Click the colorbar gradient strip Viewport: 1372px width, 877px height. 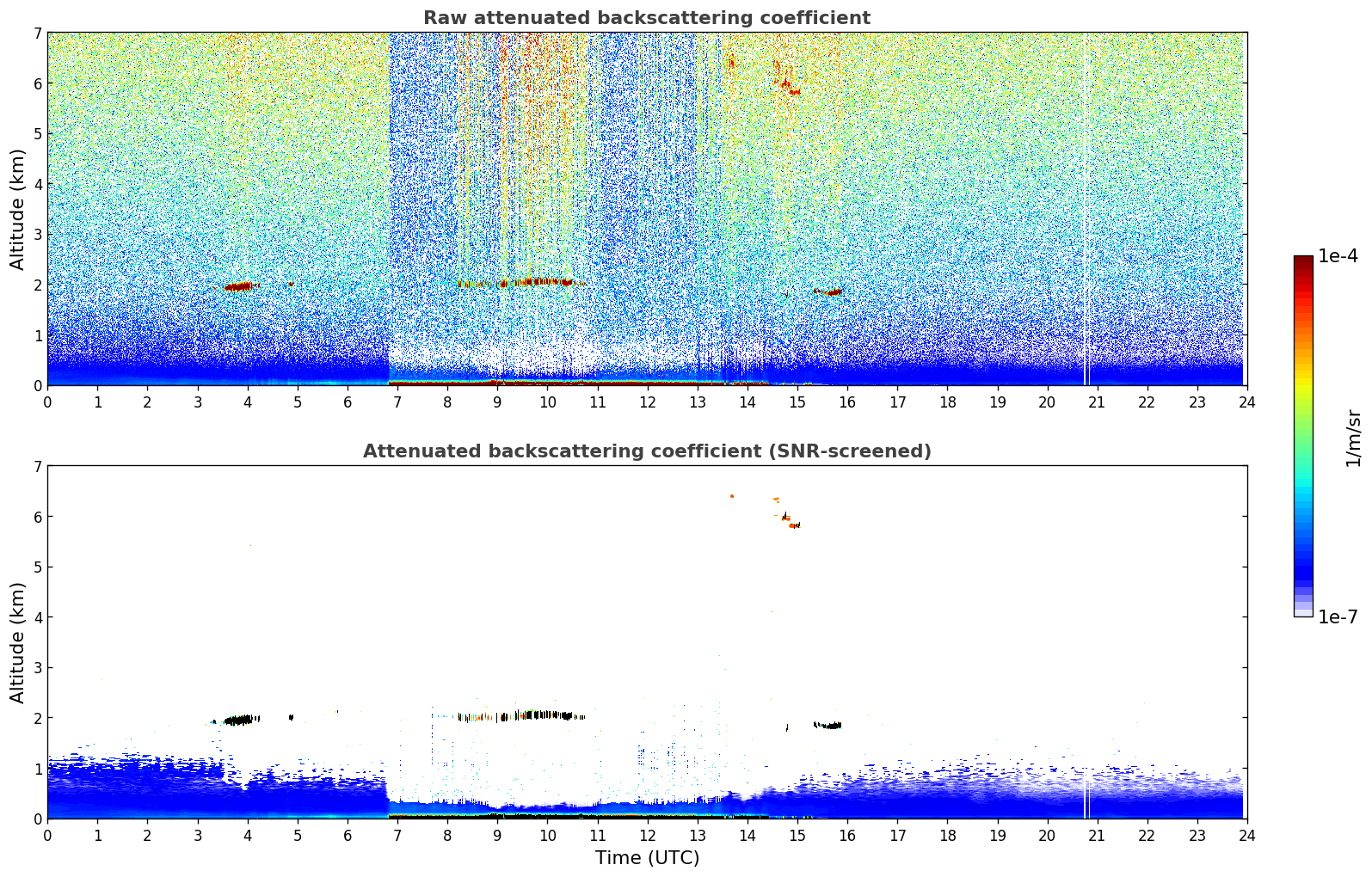point(1303,436)
